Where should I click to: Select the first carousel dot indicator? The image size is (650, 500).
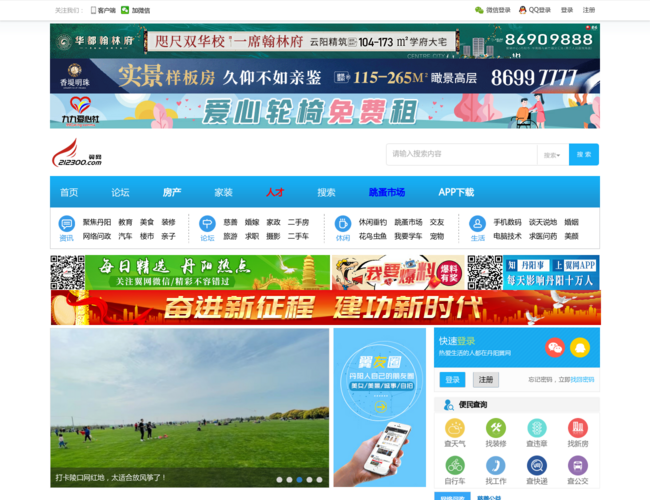279,480
